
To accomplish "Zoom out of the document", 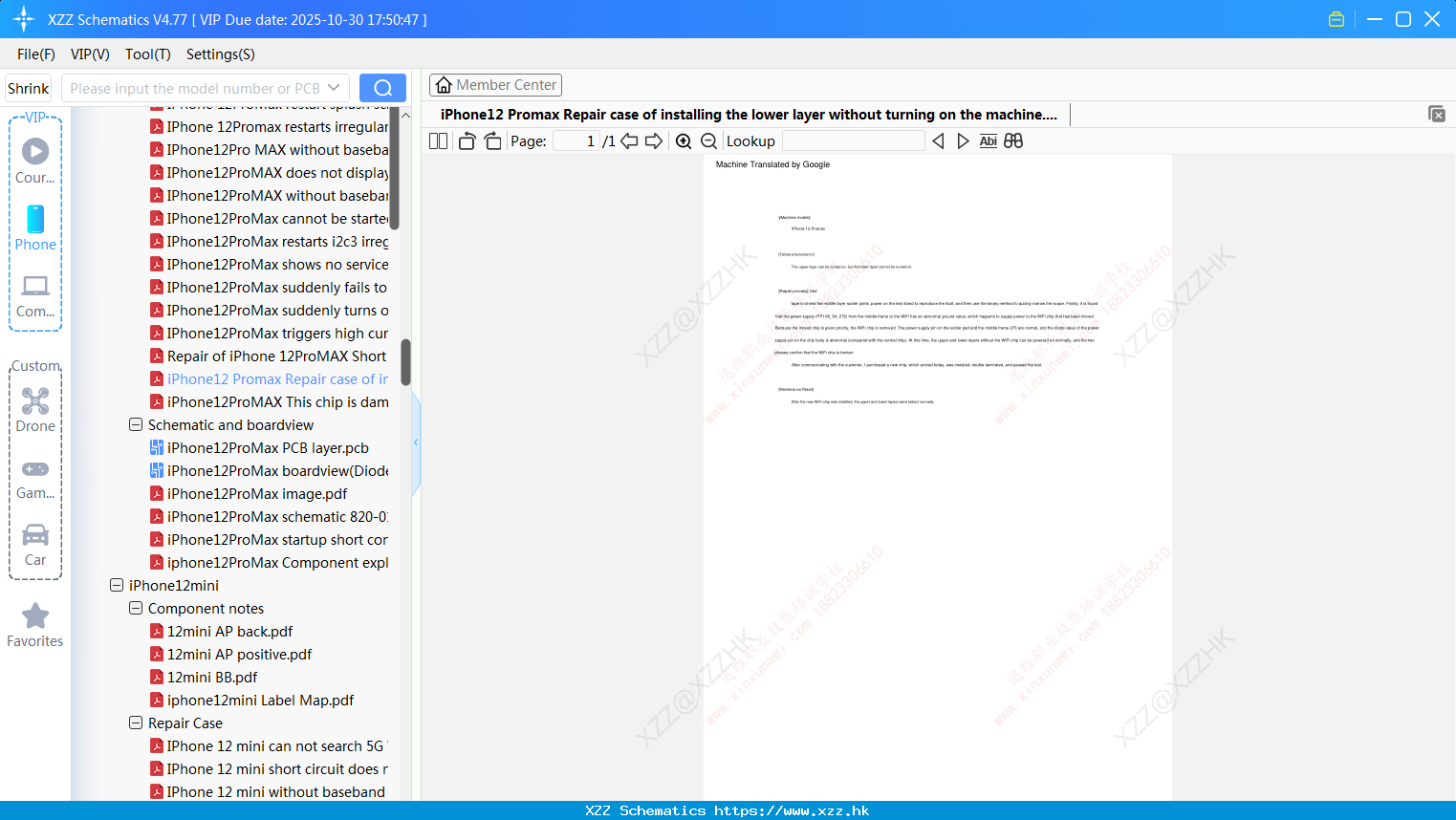I will (708, 140).
